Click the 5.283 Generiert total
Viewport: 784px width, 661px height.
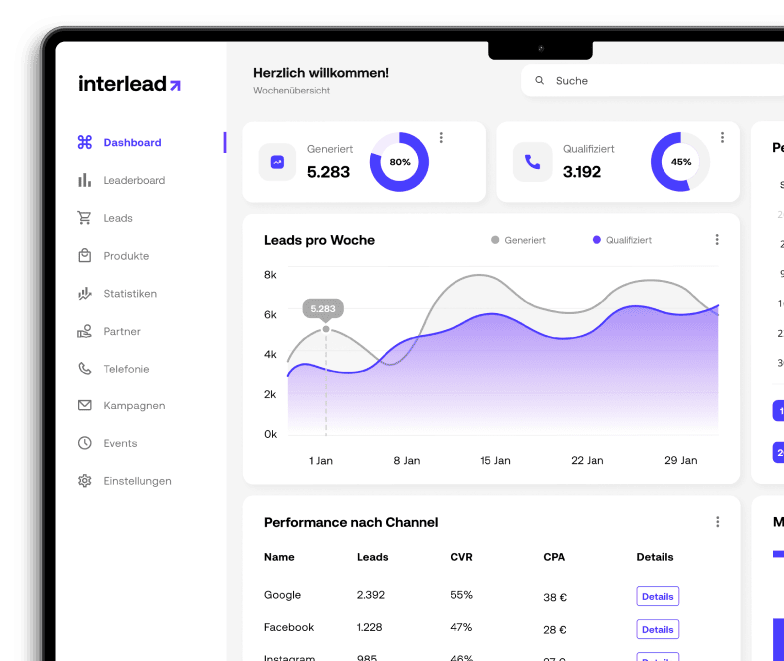pyautogui.click(x=328, y=172)
